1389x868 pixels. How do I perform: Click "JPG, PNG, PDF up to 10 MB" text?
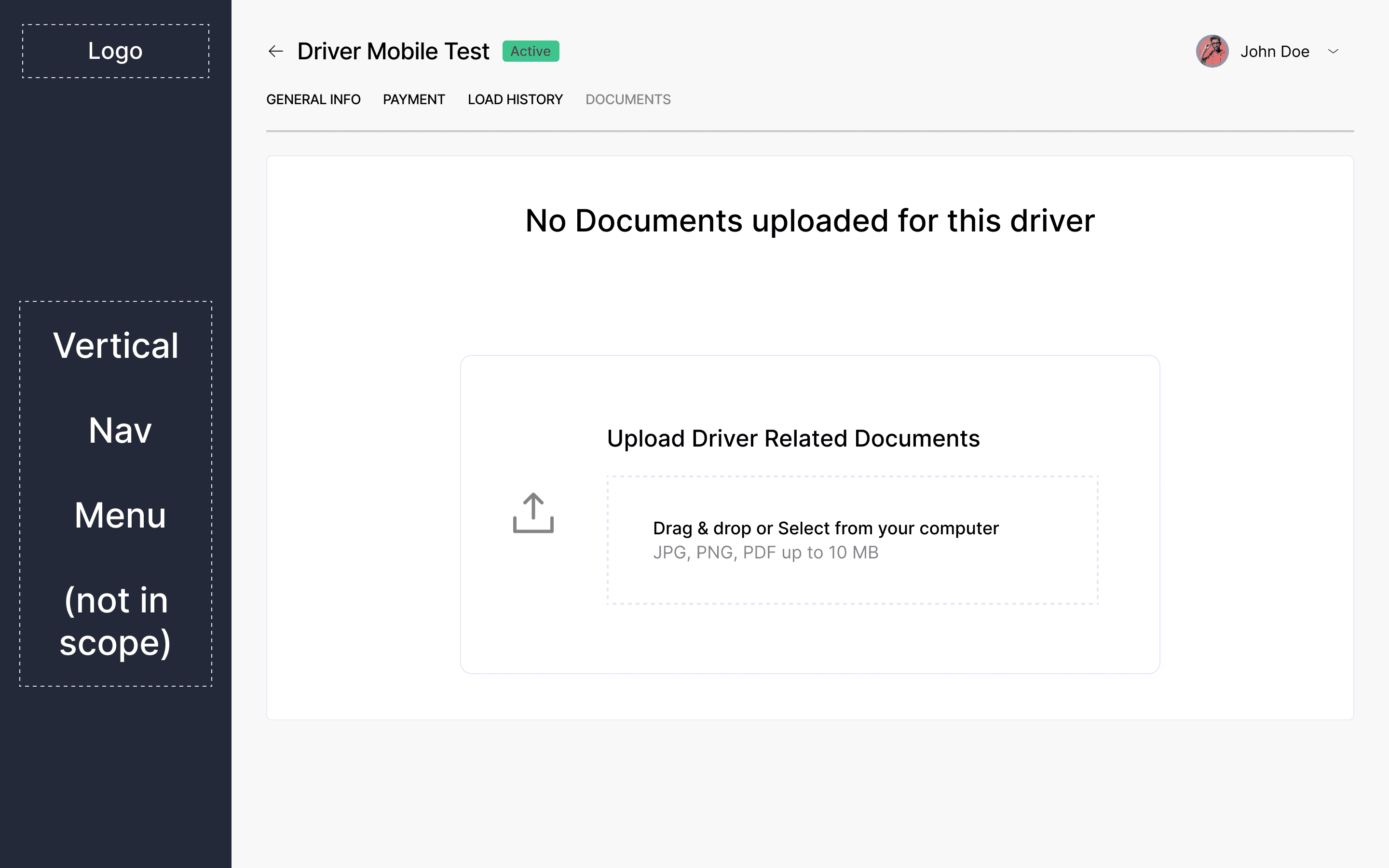pyautogui.click(x=765, y=553)
